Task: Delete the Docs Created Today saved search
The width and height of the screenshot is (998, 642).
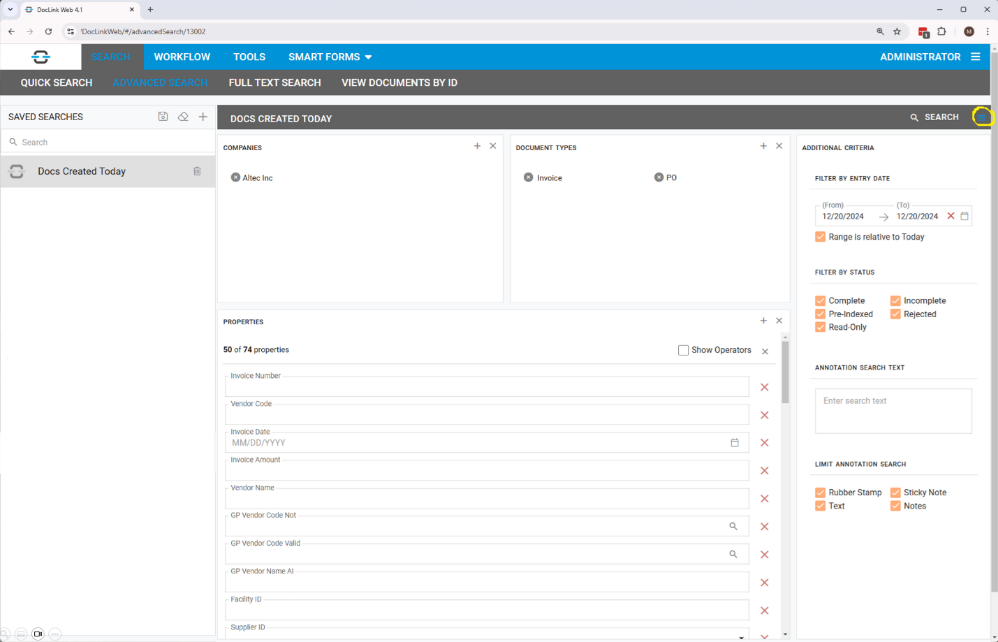Action: [x=197, y=171]
